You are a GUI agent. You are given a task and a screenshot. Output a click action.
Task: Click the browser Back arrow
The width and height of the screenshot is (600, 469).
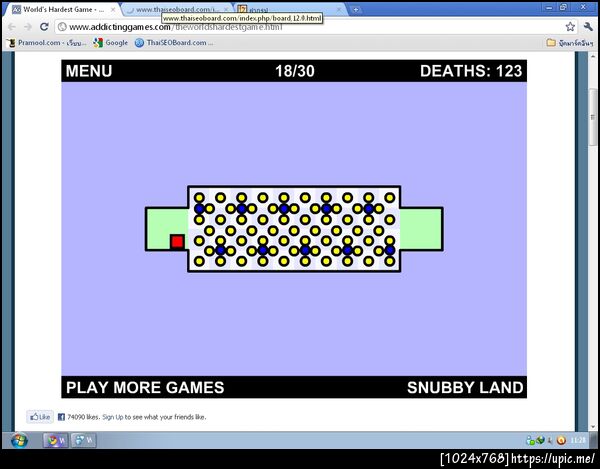tap(12, 27)
